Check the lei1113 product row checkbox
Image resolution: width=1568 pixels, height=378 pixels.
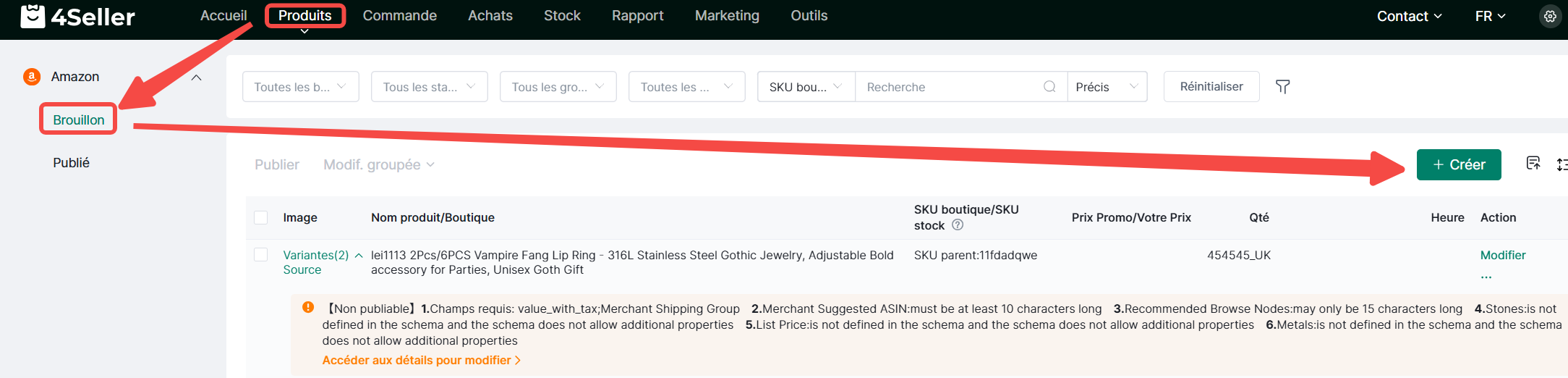(261, 255)
